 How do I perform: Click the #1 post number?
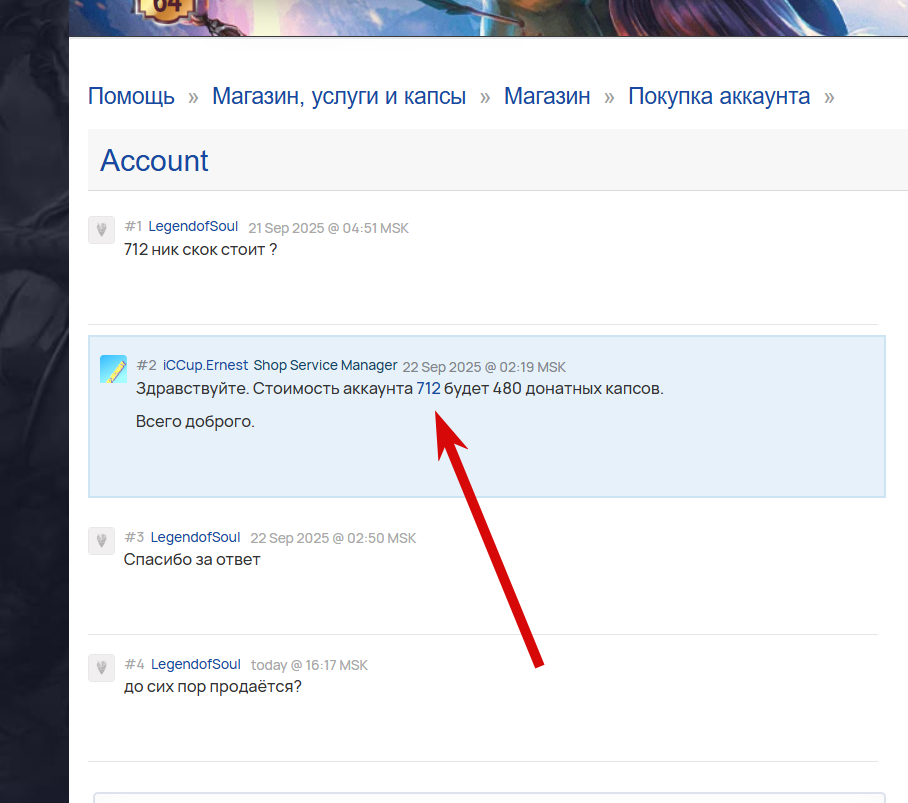click(x=133, y=226)
